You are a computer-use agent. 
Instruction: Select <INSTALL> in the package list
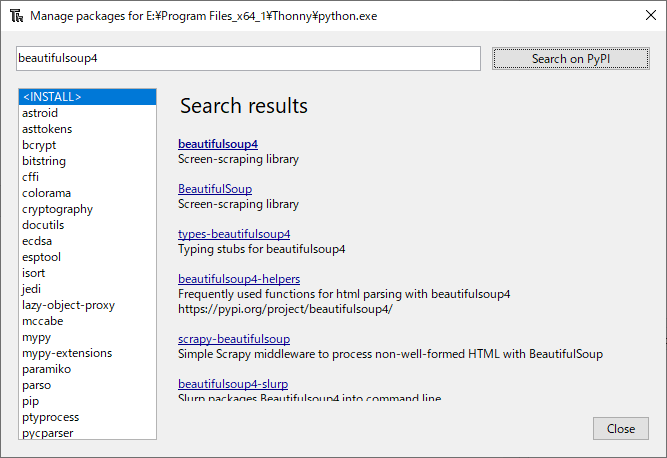(88, 97)
